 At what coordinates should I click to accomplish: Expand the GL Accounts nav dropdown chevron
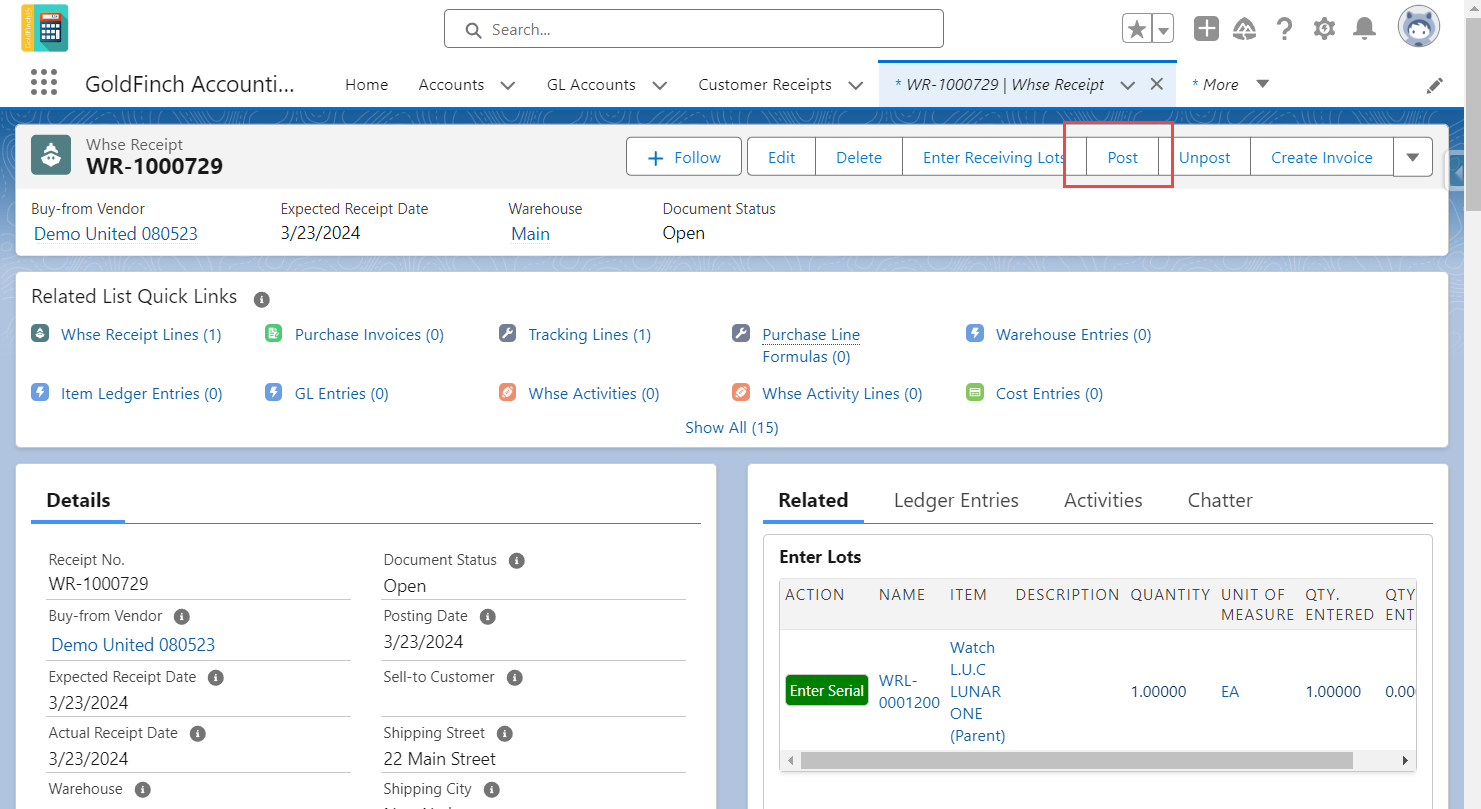[660, 86]
